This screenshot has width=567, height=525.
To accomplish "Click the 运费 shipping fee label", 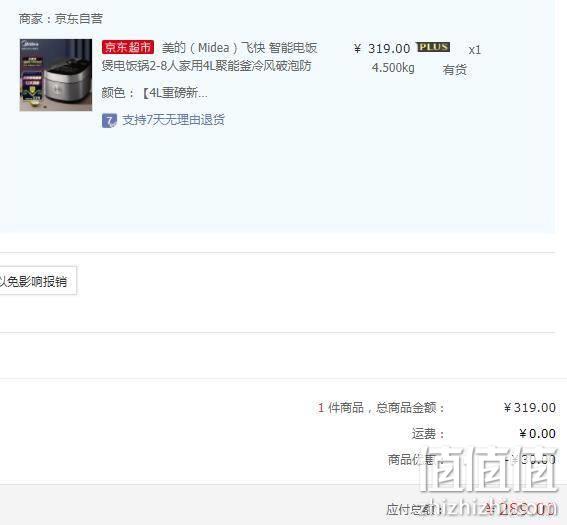I will coord(427,434).
